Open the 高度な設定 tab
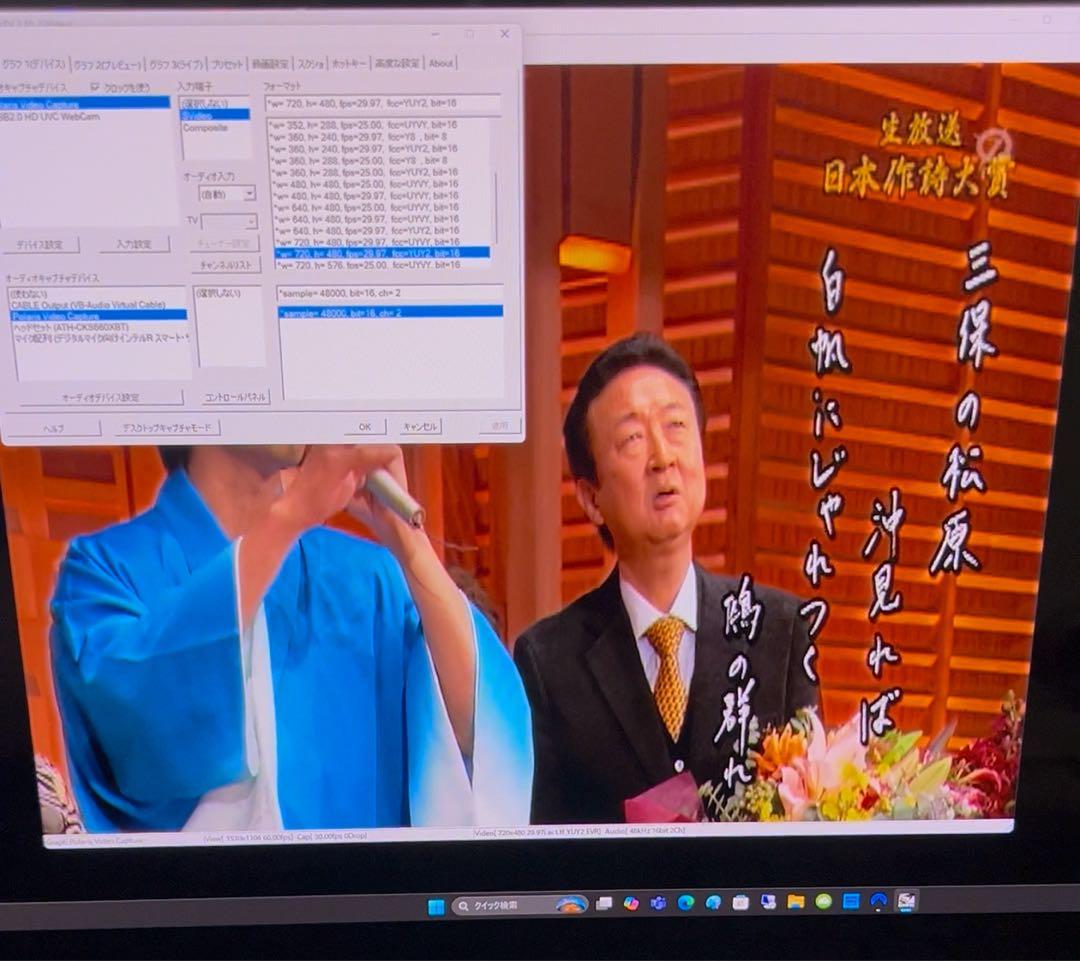 click(x=398, y=63)
